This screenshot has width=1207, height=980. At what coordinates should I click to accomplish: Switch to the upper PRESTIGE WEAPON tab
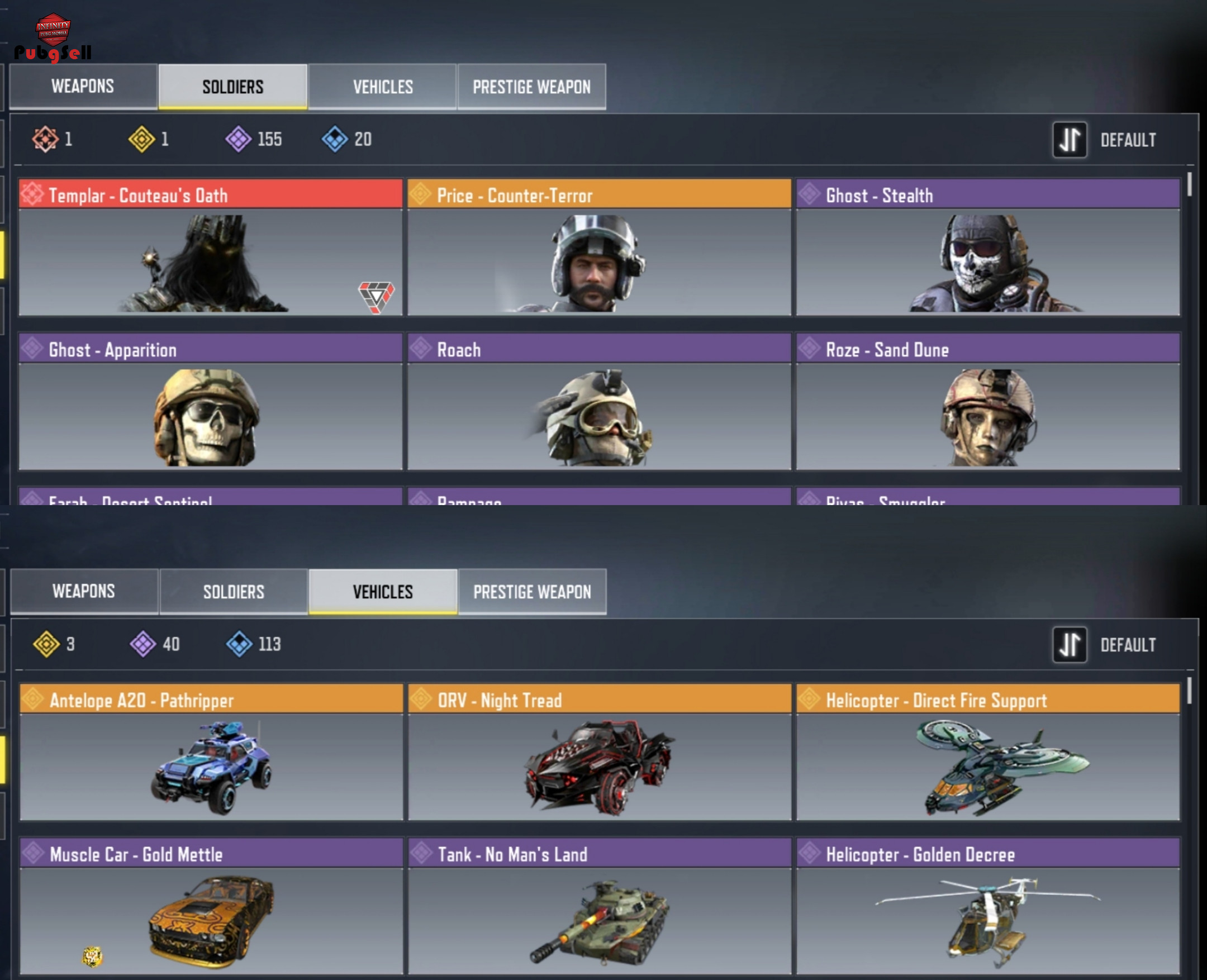(x=532, y=87)
